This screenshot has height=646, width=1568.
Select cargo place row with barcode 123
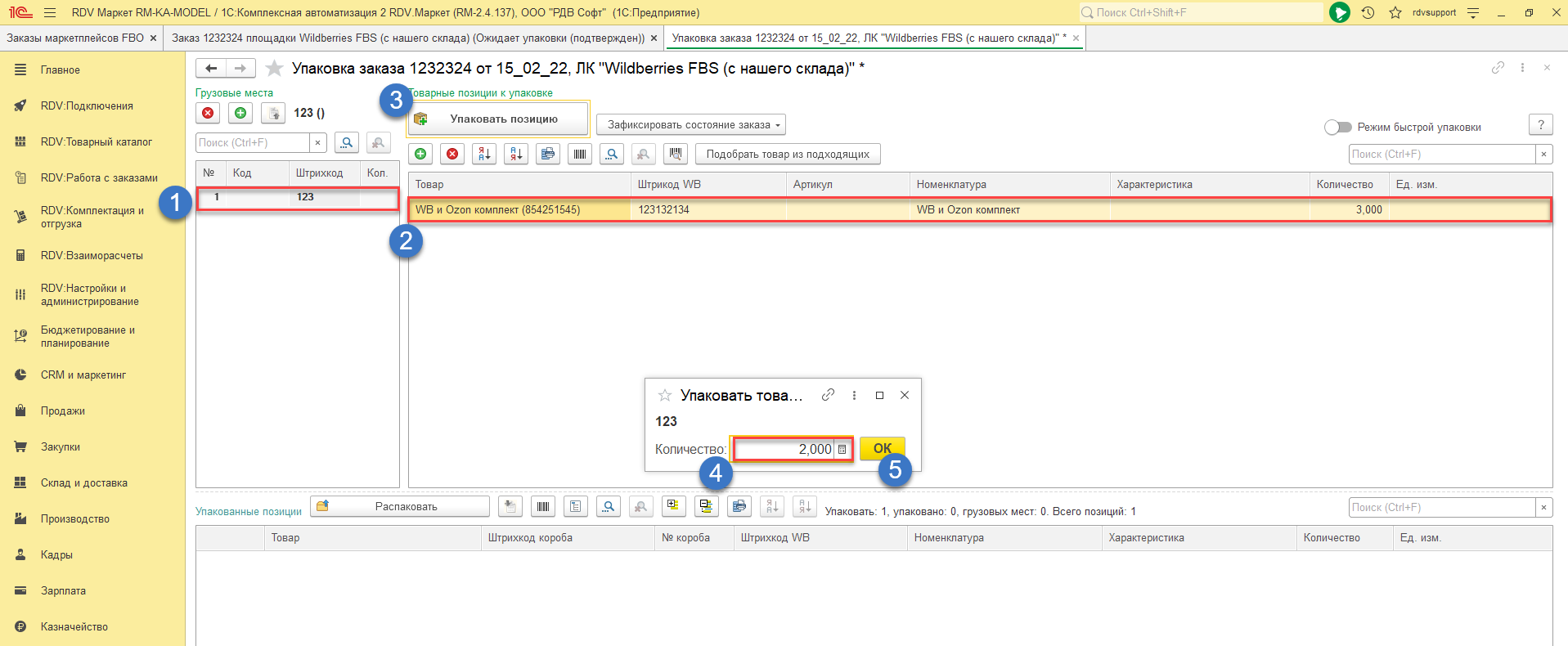tap(298, 197)
